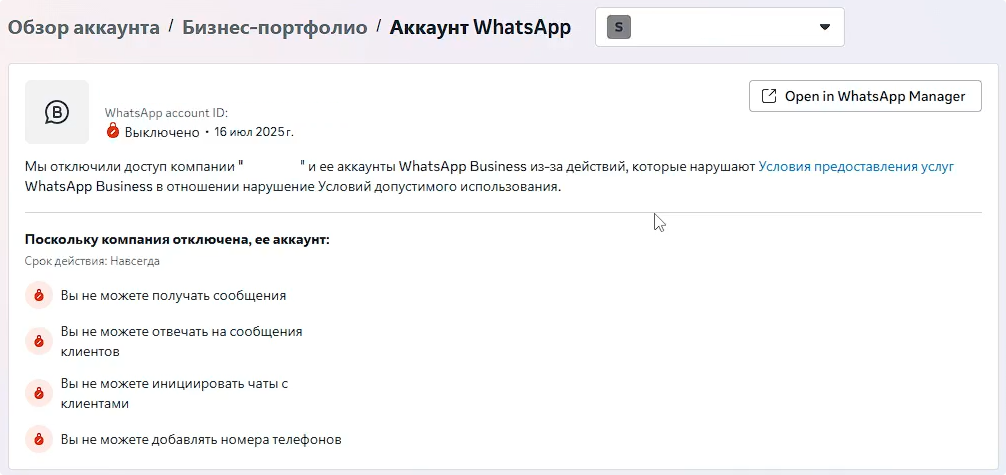
Task: Click the restriction icon beside "получать сообщения"
Action: click(x=38, y=296)
